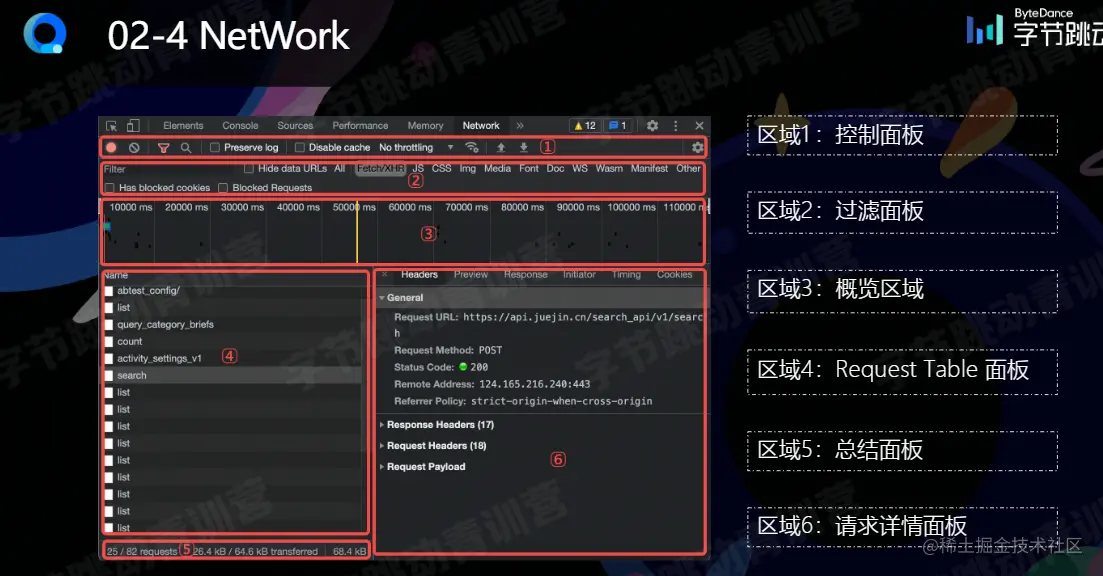Check the Blocked Requests box
The height and width of the screenshot is (576, 1103).
tap(223, 188)
